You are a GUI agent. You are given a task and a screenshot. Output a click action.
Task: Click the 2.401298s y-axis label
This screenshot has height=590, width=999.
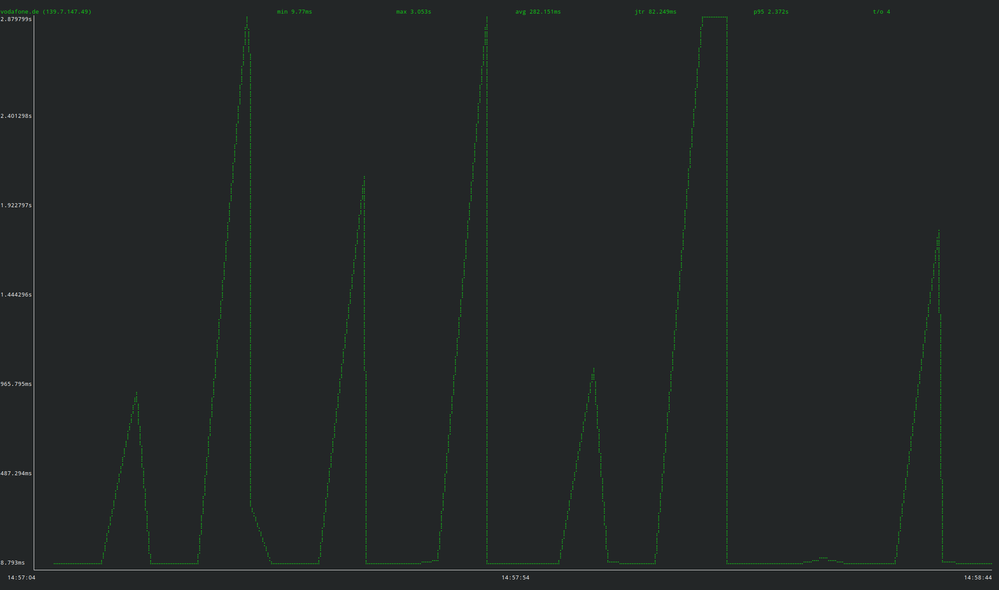pos(16,116)
